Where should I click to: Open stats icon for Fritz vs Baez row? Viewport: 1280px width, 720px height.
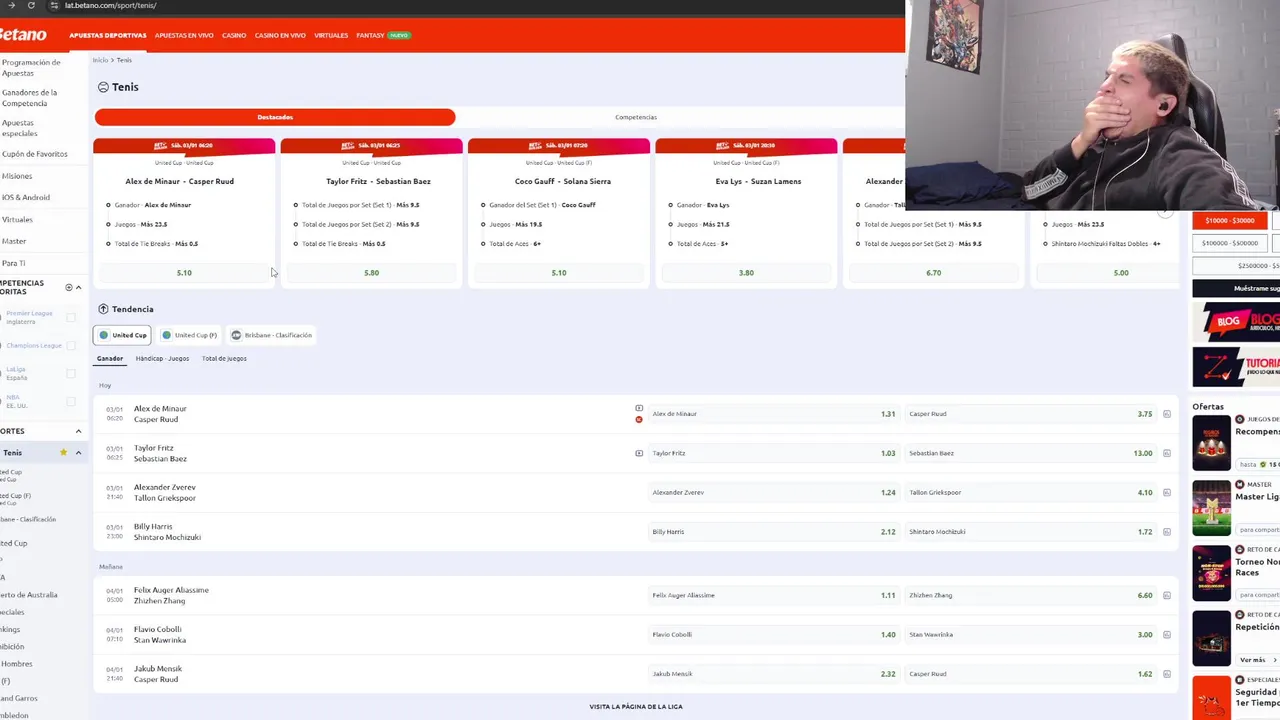[x=1166, y=453]
